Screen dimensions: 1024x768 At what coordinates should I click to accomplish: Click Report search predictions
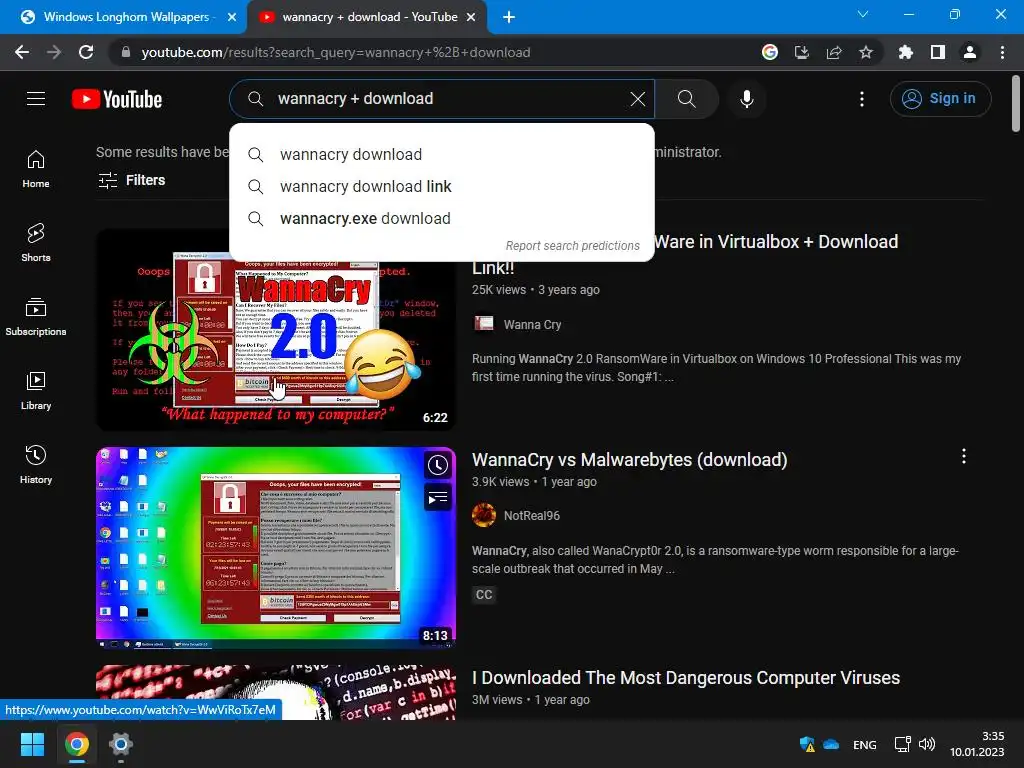(572, 246)
